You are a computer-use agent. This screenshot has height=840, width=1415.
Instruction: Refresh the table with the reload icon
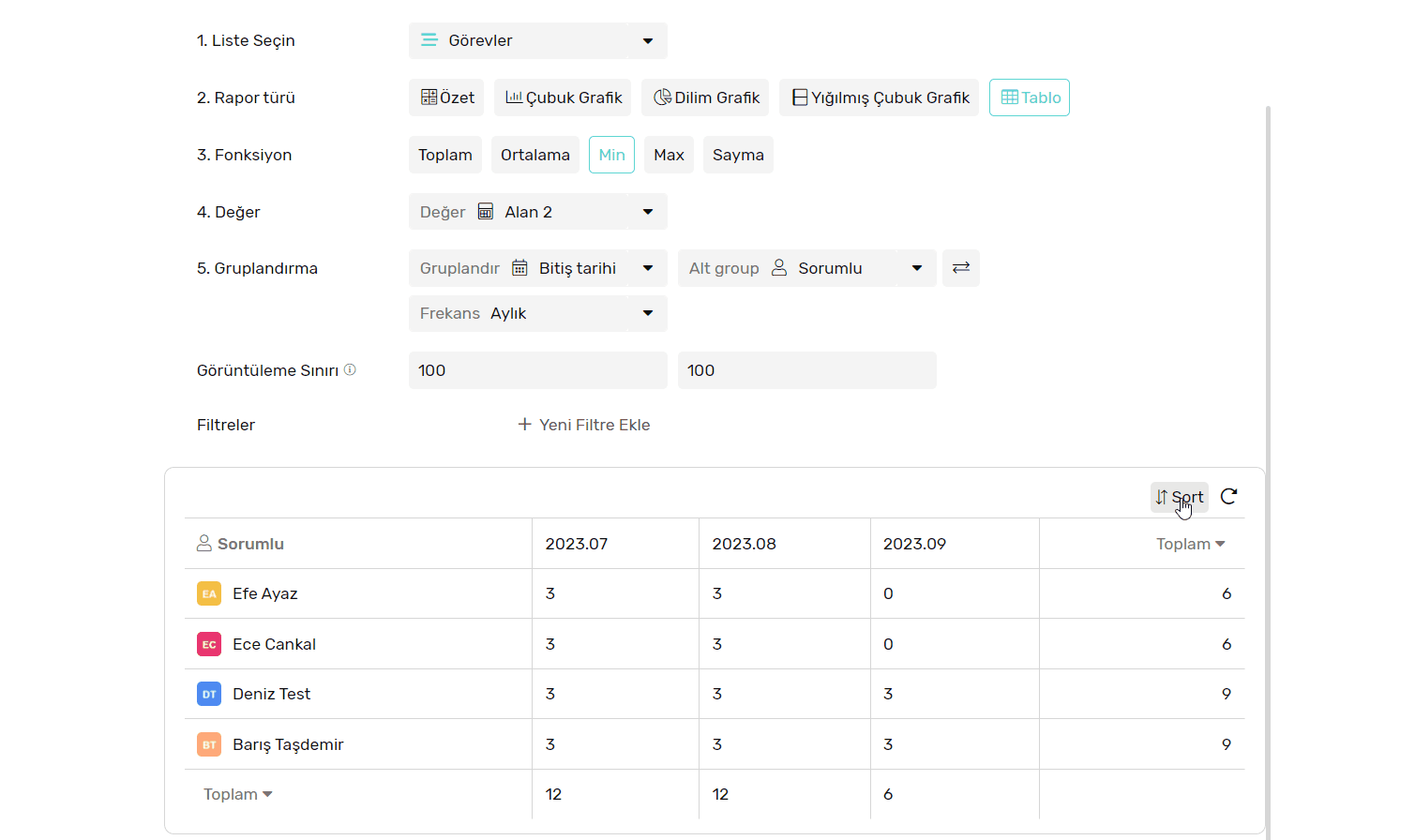[1229, 496]
